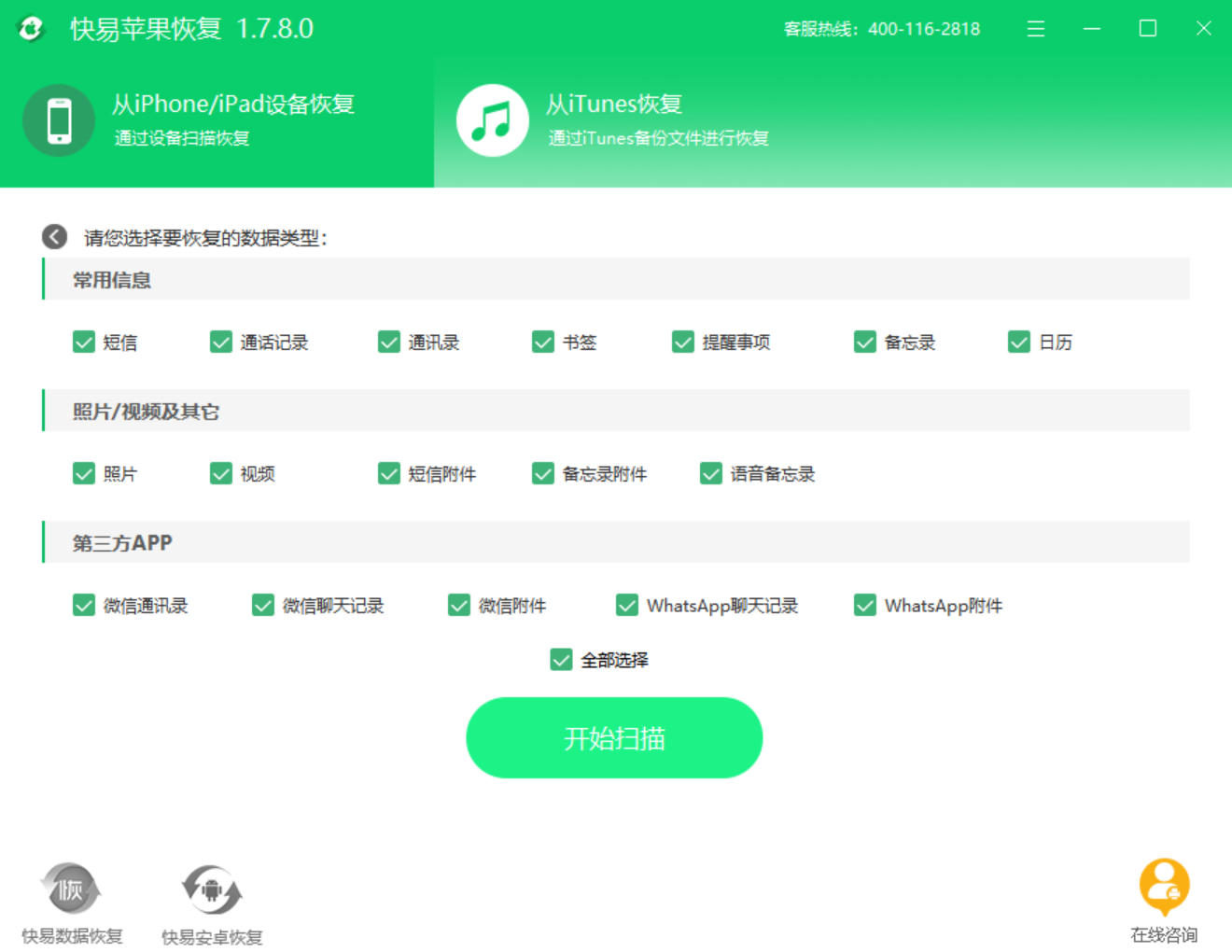Image resolution: width=1232 pixels, height=952 pixels.
Task: Click the music note icon on the iTunes tab
Action: pyautogui.click(x=493, y=119)
